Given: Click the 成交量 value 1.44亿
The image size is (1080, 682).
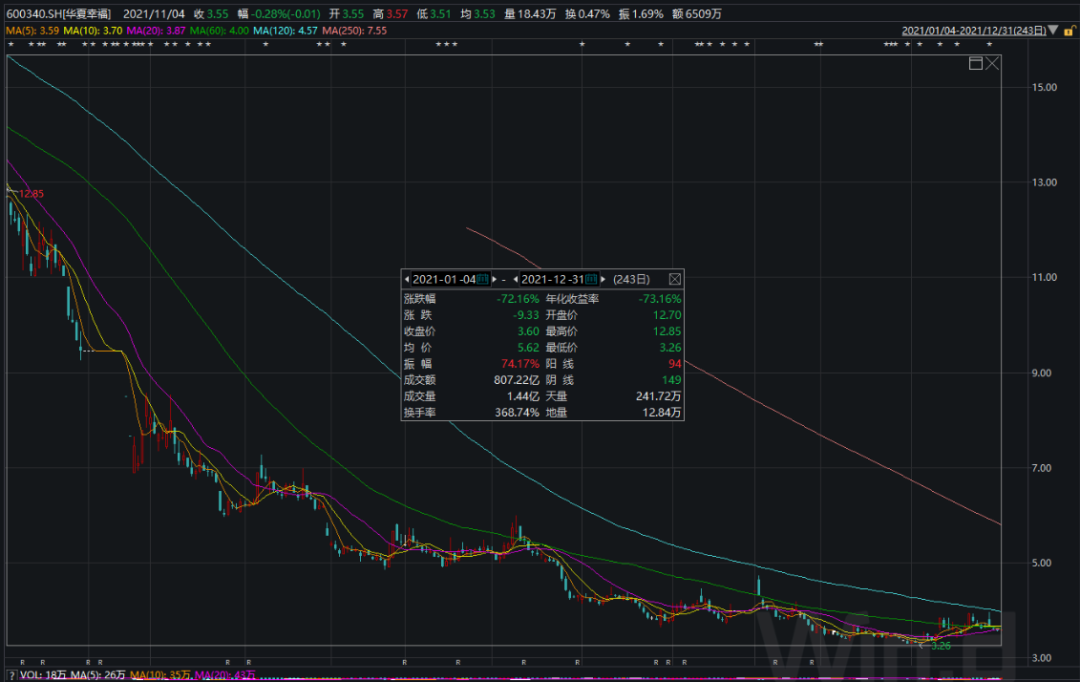Looking at the screenshot, I should [x=523, y=396].
